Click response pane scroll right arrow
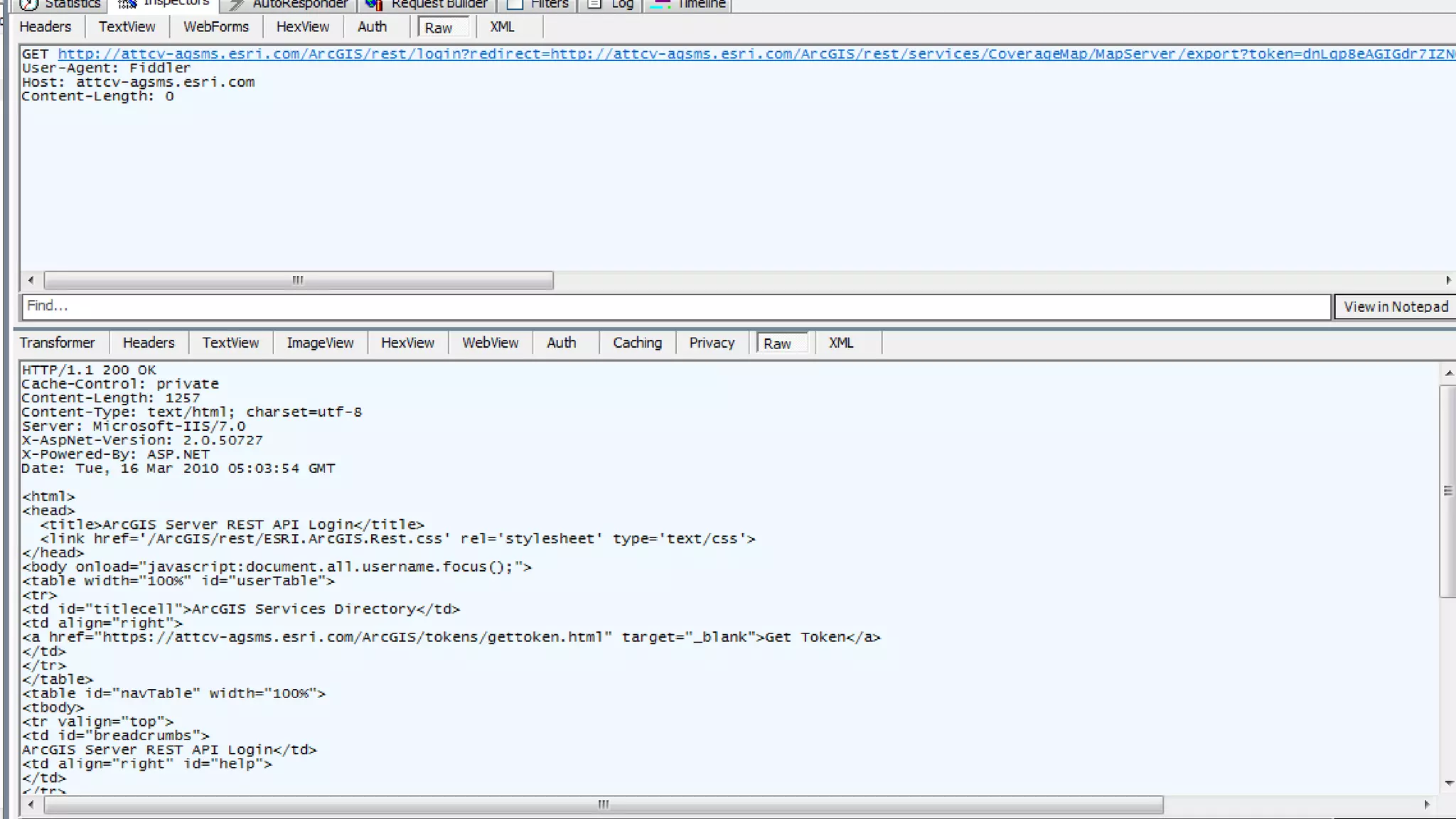Viewport: 1456px width, 819px height. tap(1426, 805)
